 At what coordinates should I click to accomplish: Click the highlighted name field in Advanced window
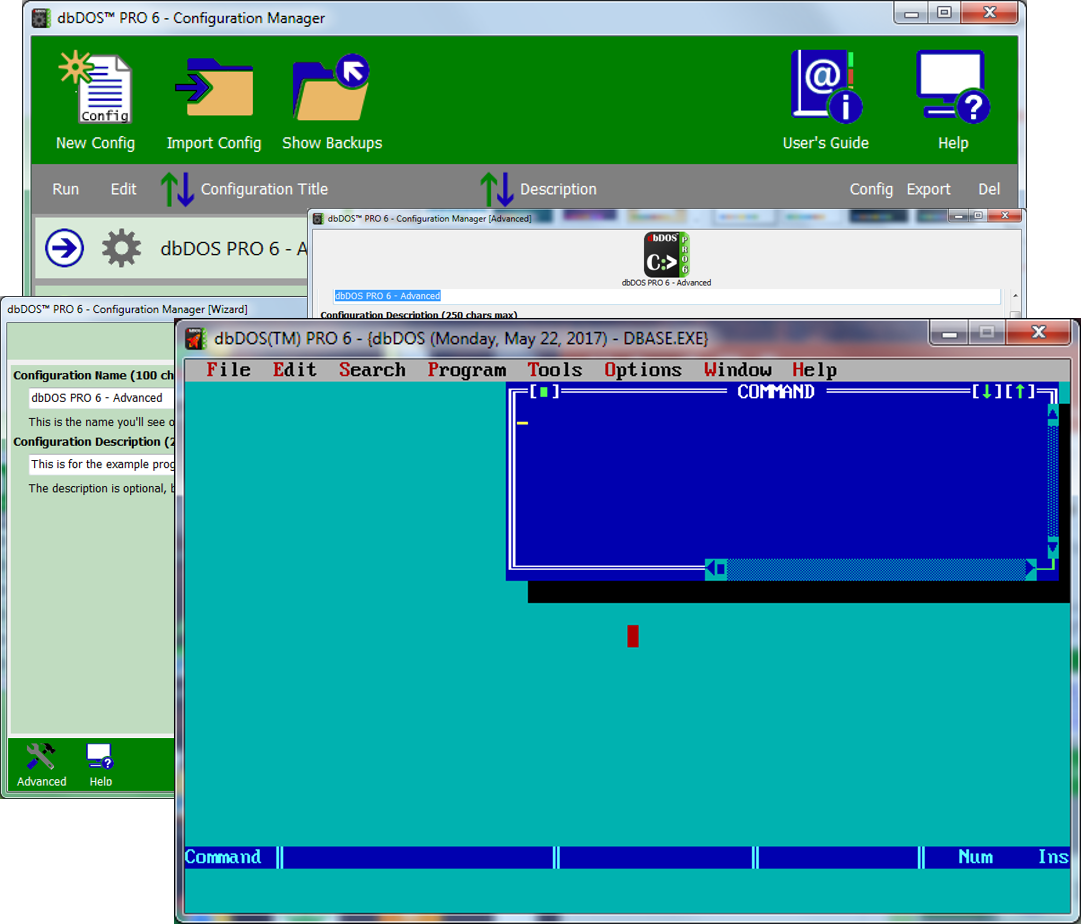point(667,296)
